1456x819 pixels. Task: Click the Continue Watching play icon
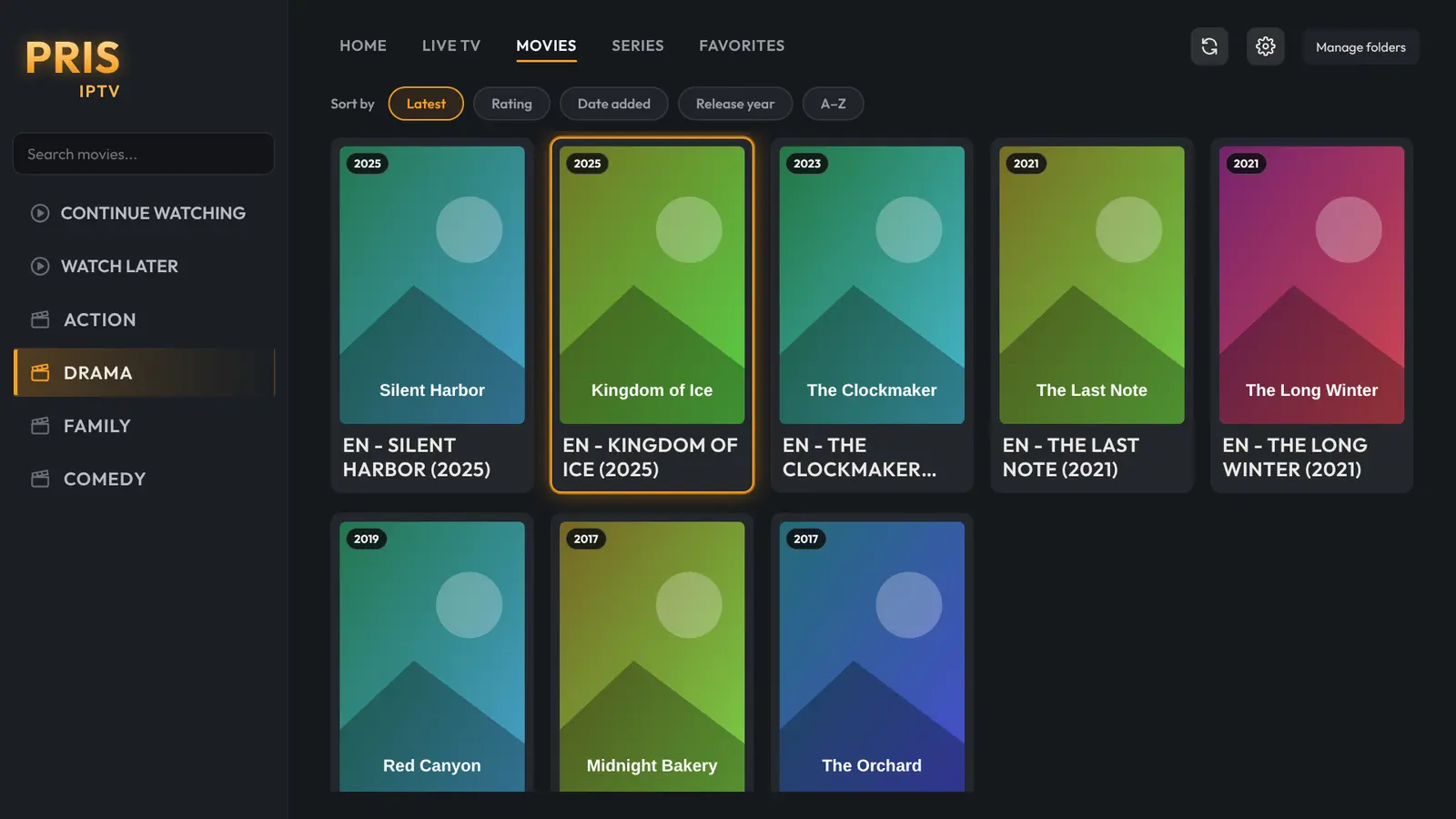click(40, 213)
